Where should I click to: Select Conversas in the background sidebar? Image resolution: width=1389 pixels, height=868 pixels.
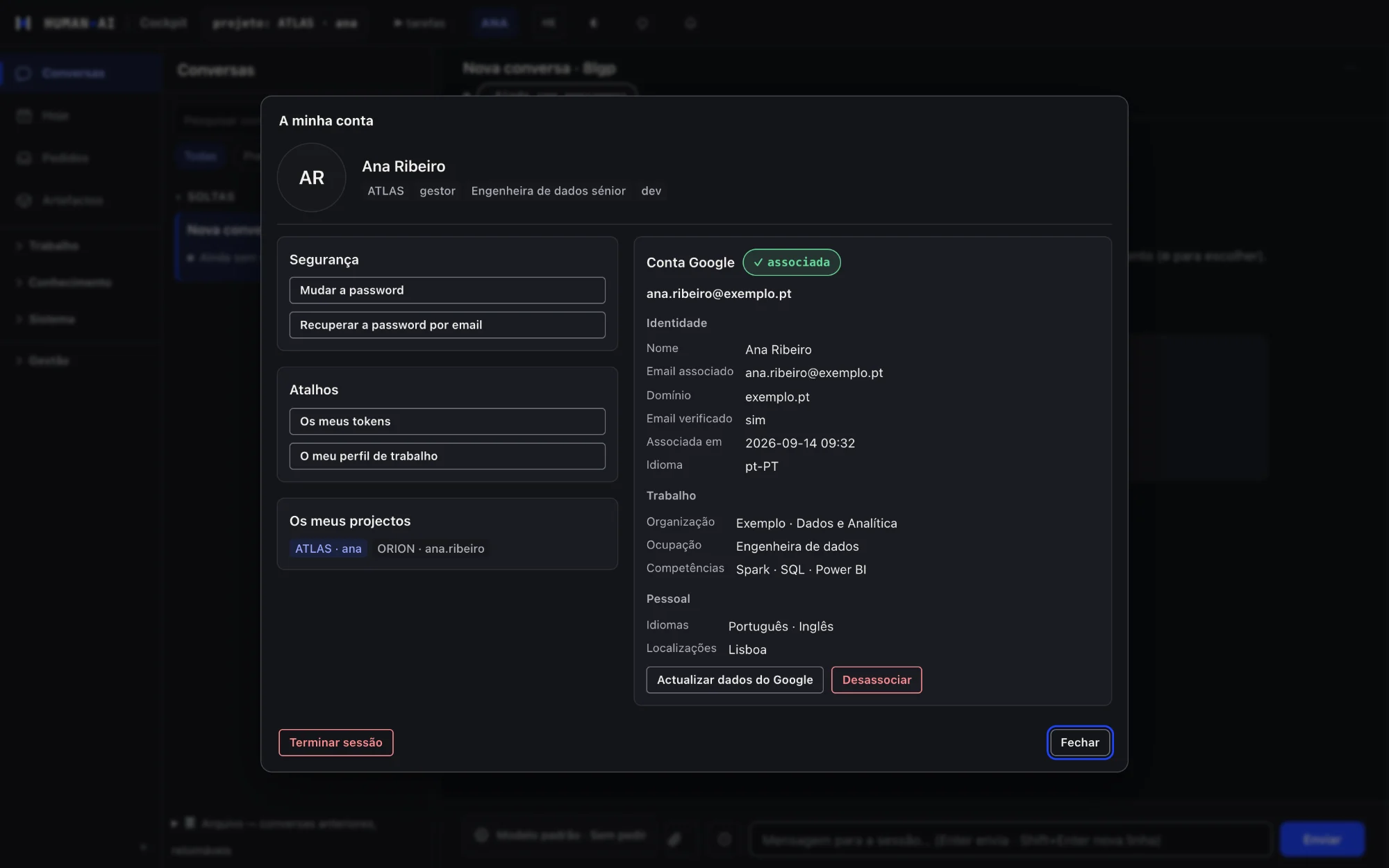[82, 73]
